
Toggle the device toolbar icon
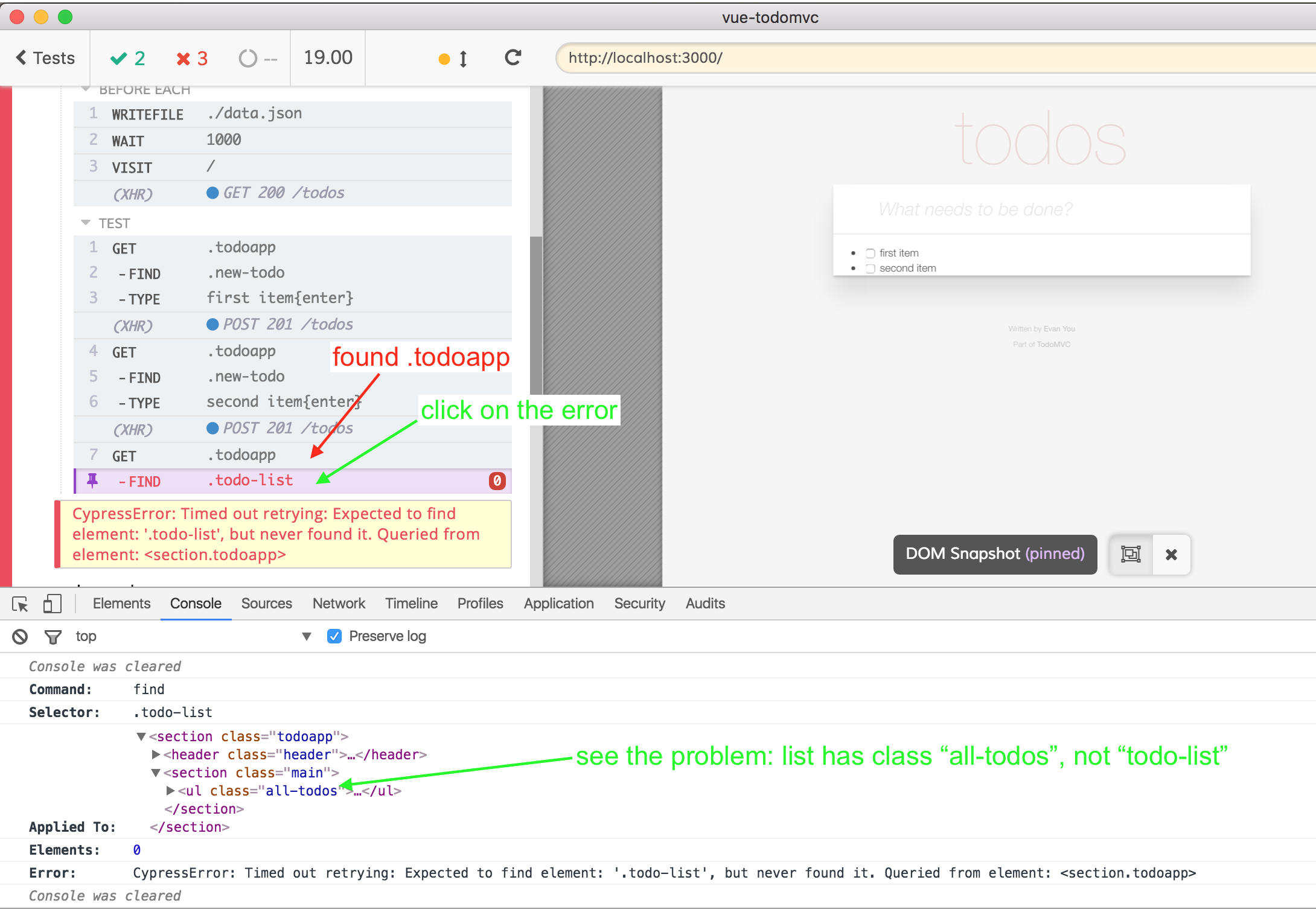pyautogui.click(x=53, y=604)
